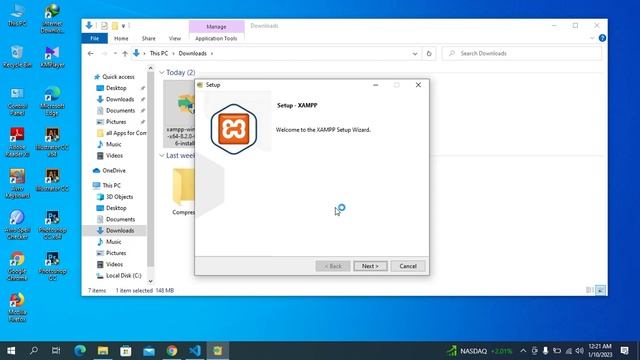640x360 pixels.
Task: Go back in File Explorer
Action: pyautogui.click(x=91, y=53)
